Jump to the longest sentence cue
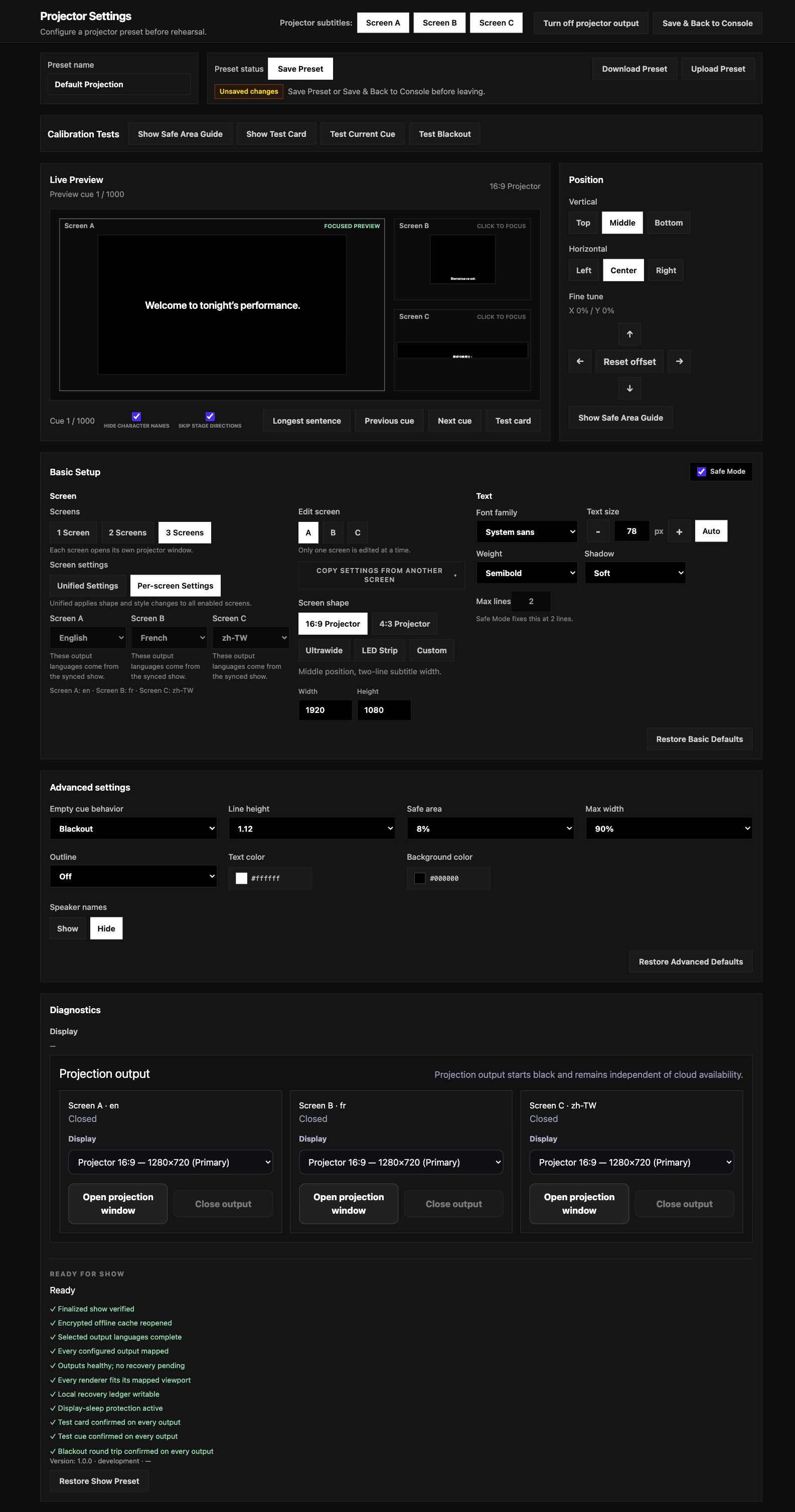 [306, 421]
